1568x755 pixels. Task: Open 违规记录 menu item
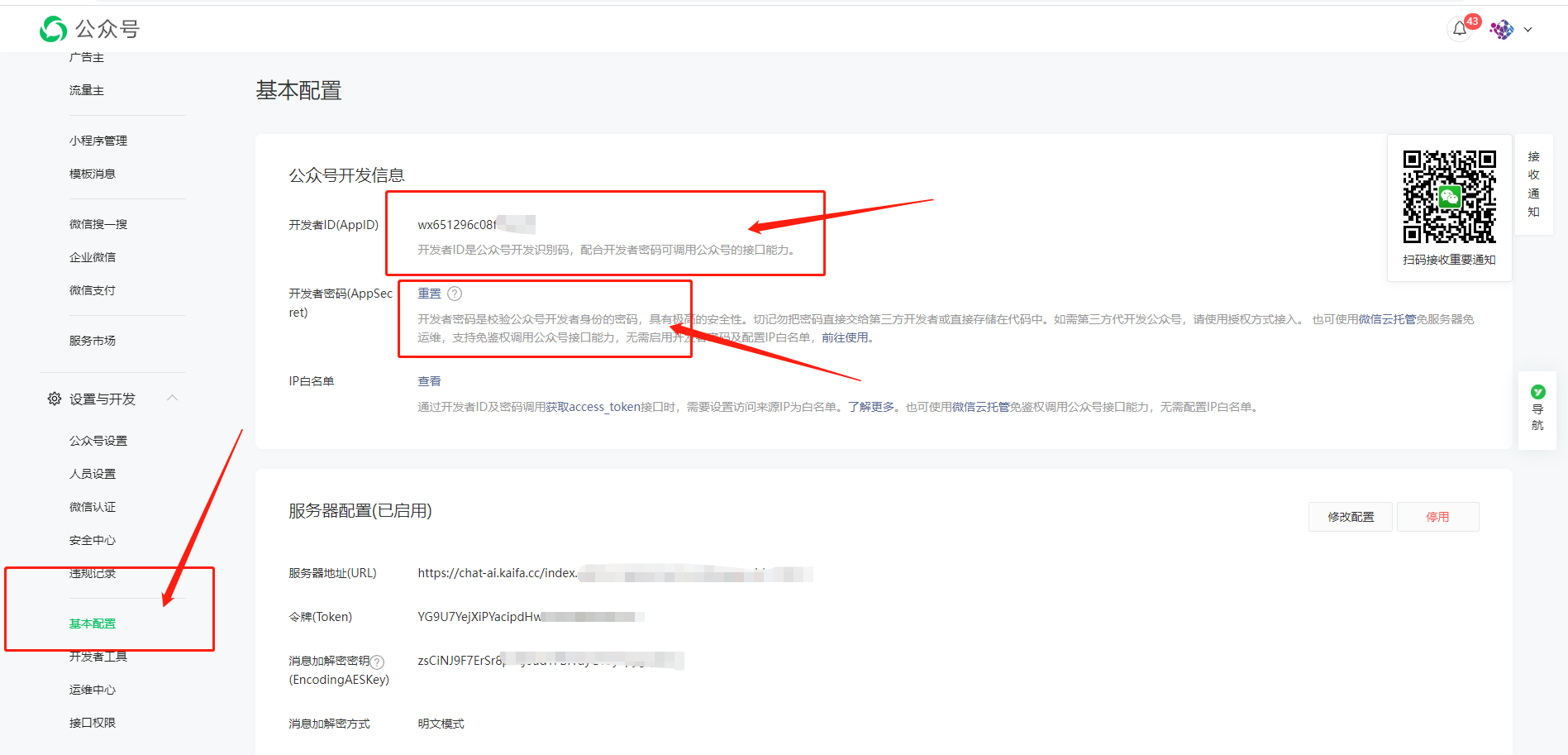tap(93, 573)
